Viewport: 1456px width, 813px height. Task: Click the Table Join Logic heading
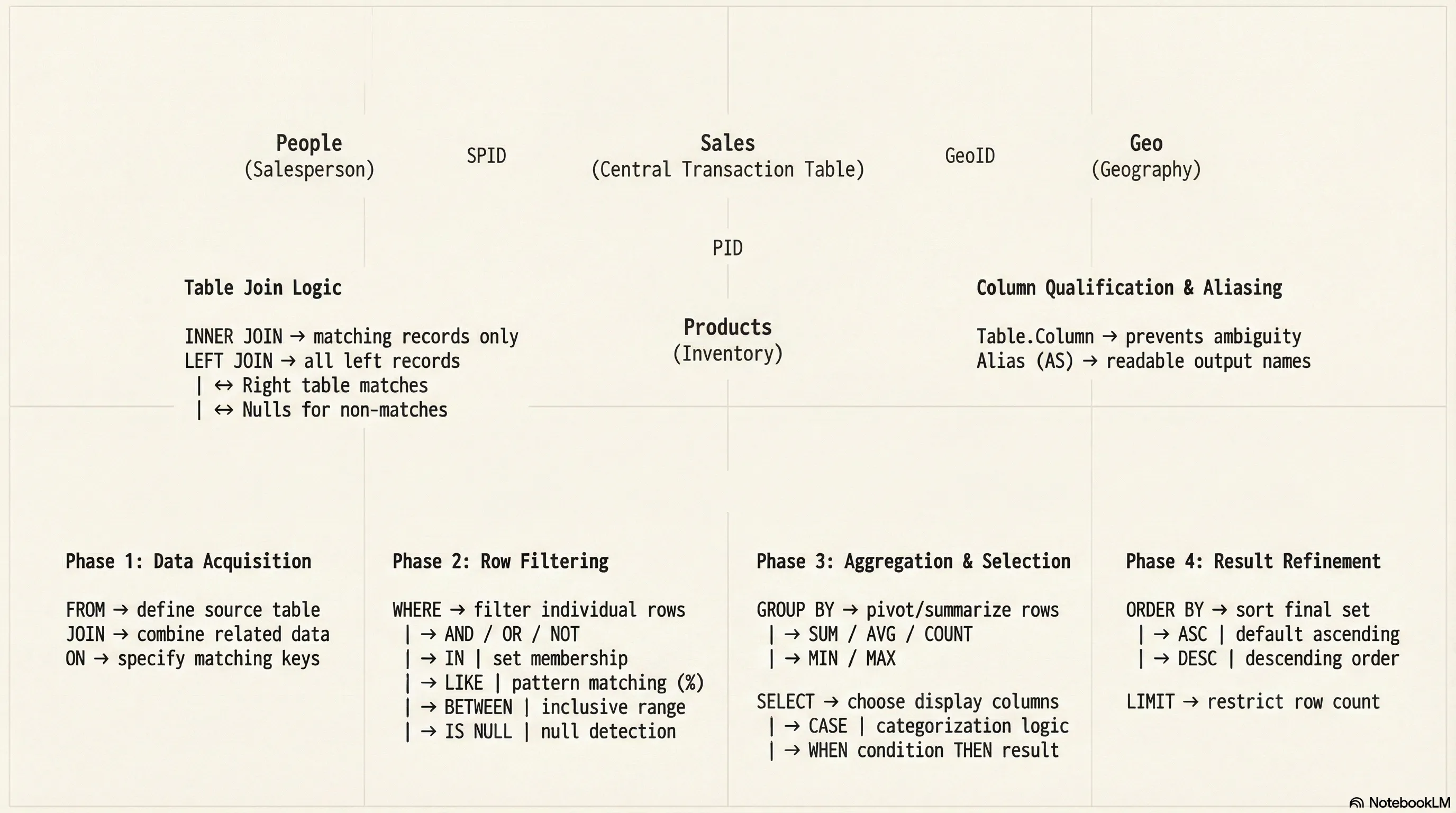pyautogui.click(x=263, y=288)
